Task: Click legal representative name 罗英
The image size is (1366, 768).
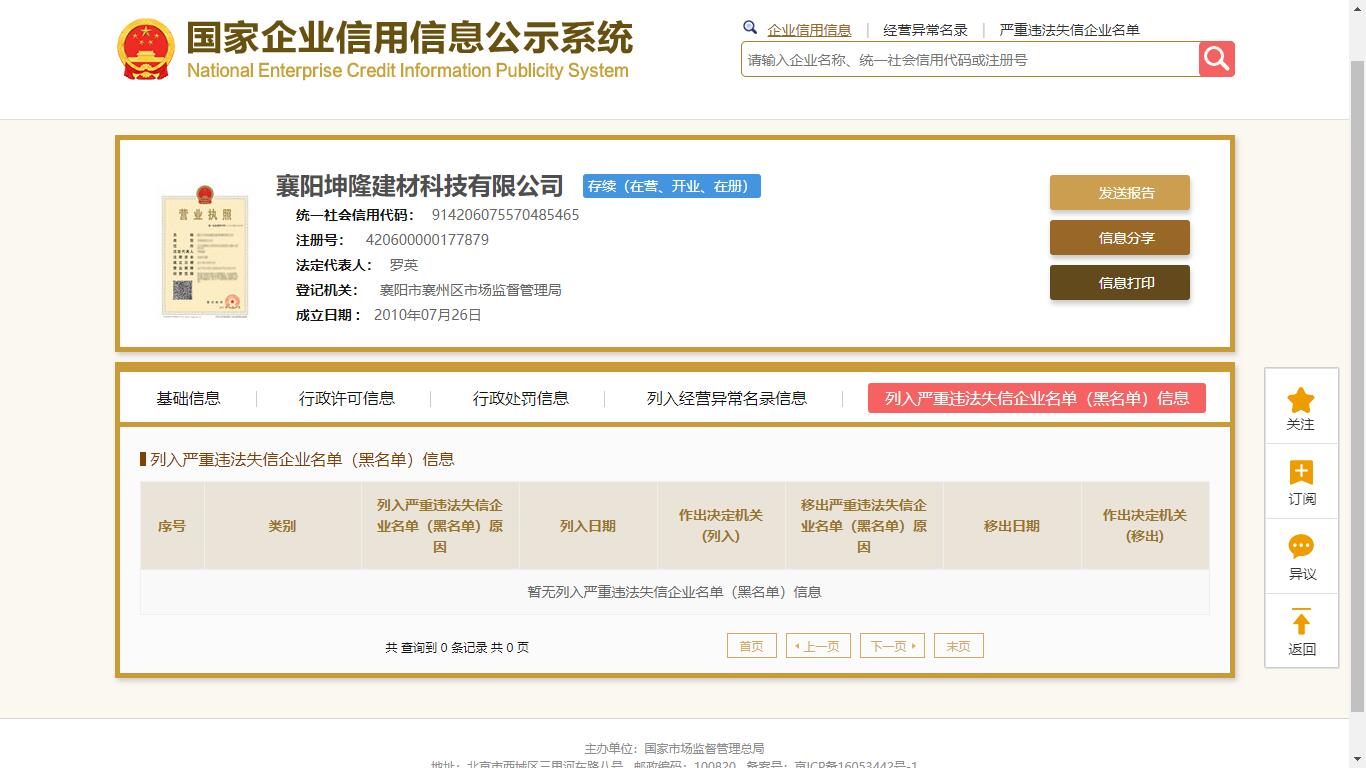Action: click(x=403, y=265)
